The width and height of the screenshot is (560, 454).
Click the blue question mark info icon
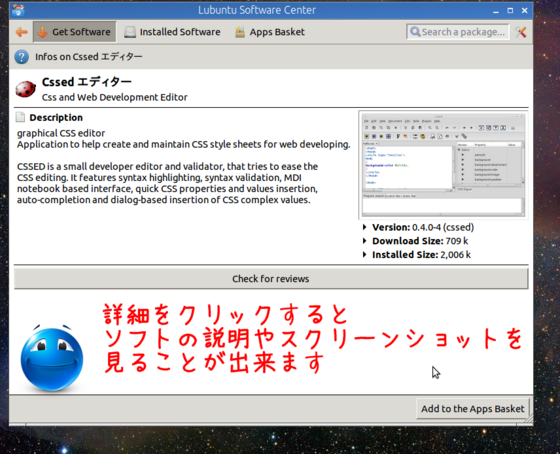click(21, 57)
